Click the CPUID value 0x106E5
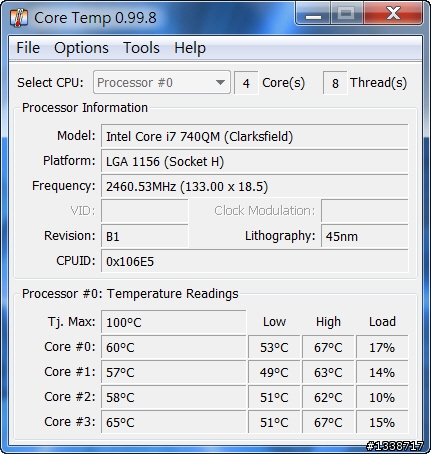This screenshot has width=431, height=454. [x=255, y=261]
